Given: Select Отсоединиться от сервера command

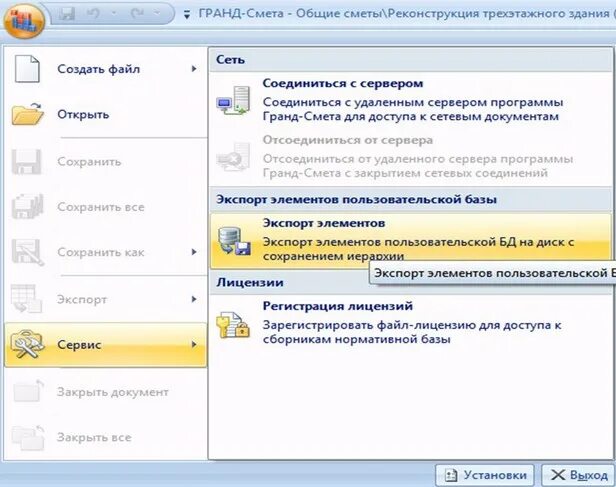Looking at the screenshot, I should (x=410, y=157).
